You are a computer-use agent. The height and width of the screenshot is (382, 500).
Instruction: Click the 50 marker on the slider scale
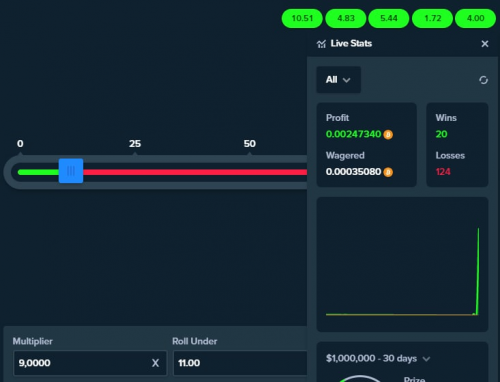[x=250, y=144]
